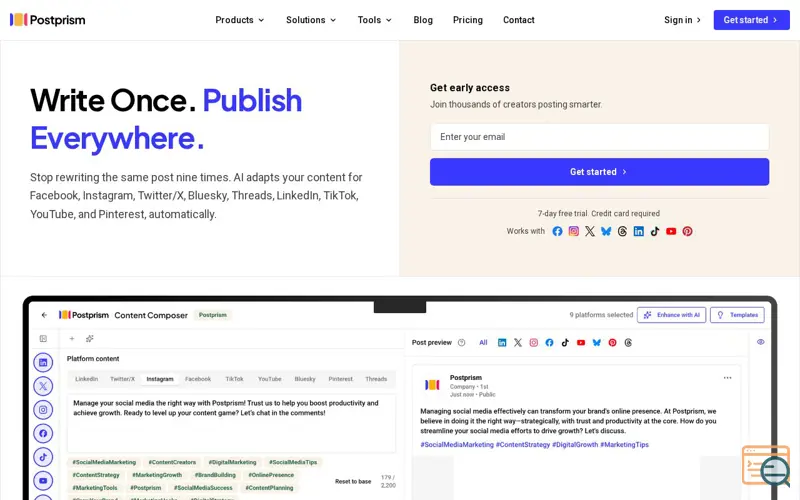The image size is (800, 500).
Task: Select Threads icon in Post preview row
Action: coord(629,343)
